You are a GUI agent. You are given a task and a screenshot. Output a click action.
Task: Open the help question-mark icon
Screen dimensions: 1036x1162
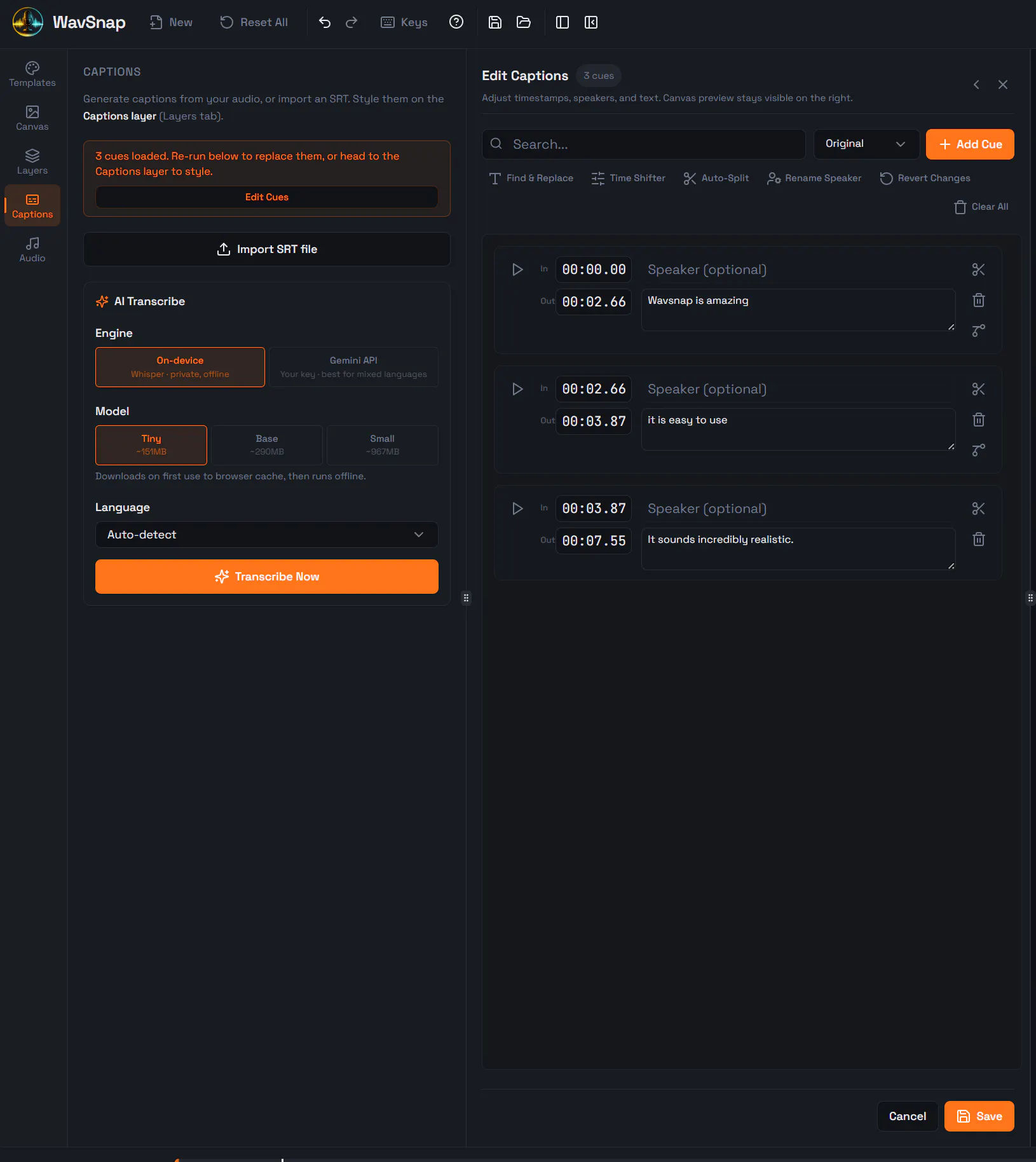[456, 22]
